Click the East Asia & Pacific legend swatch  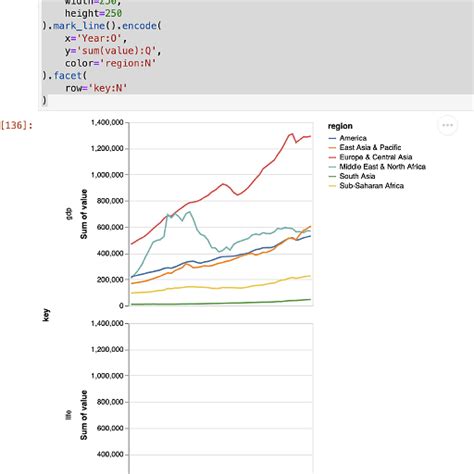(332, 148)
